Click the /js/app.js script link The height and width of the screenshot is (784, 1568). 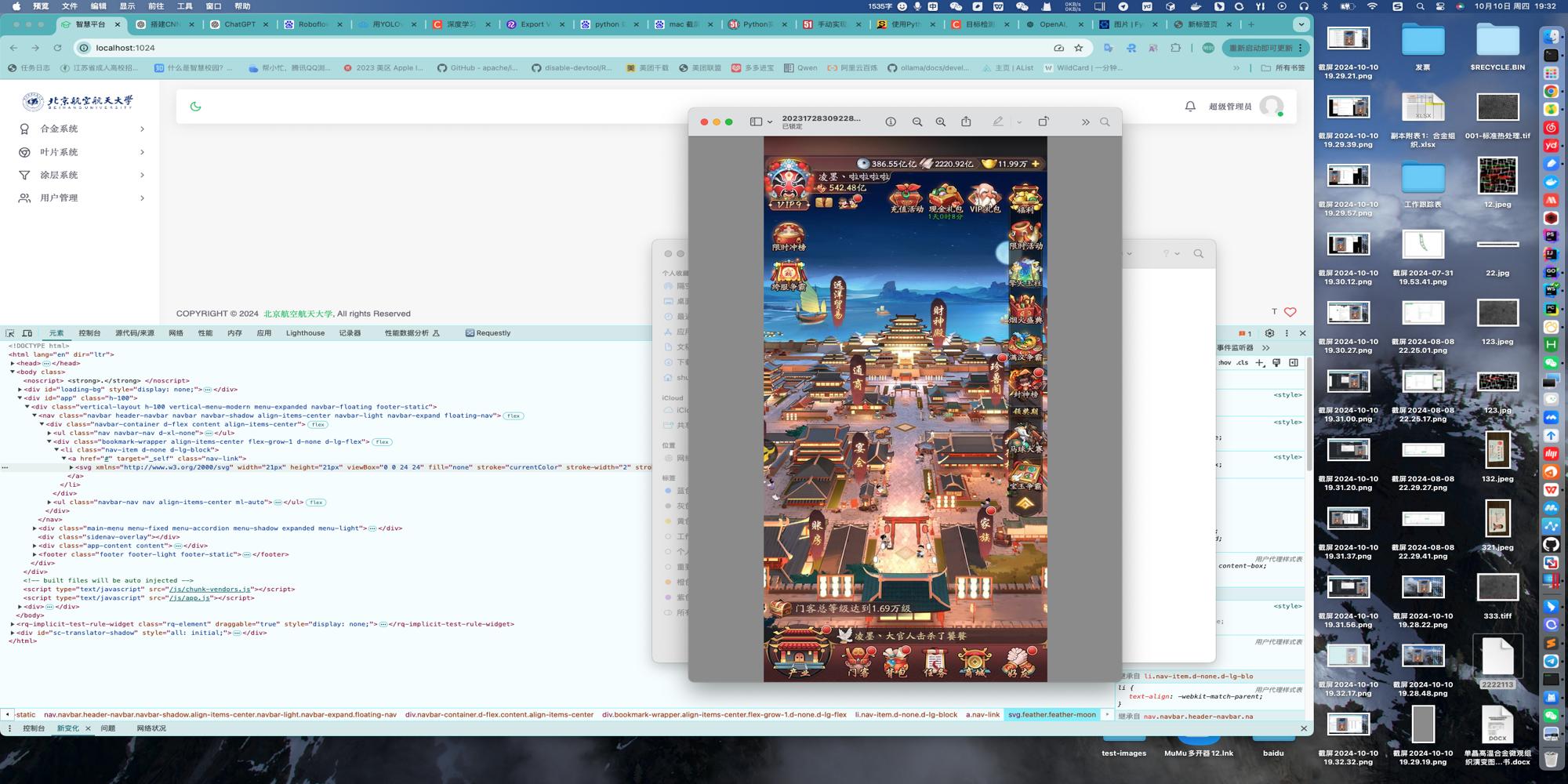190,598
